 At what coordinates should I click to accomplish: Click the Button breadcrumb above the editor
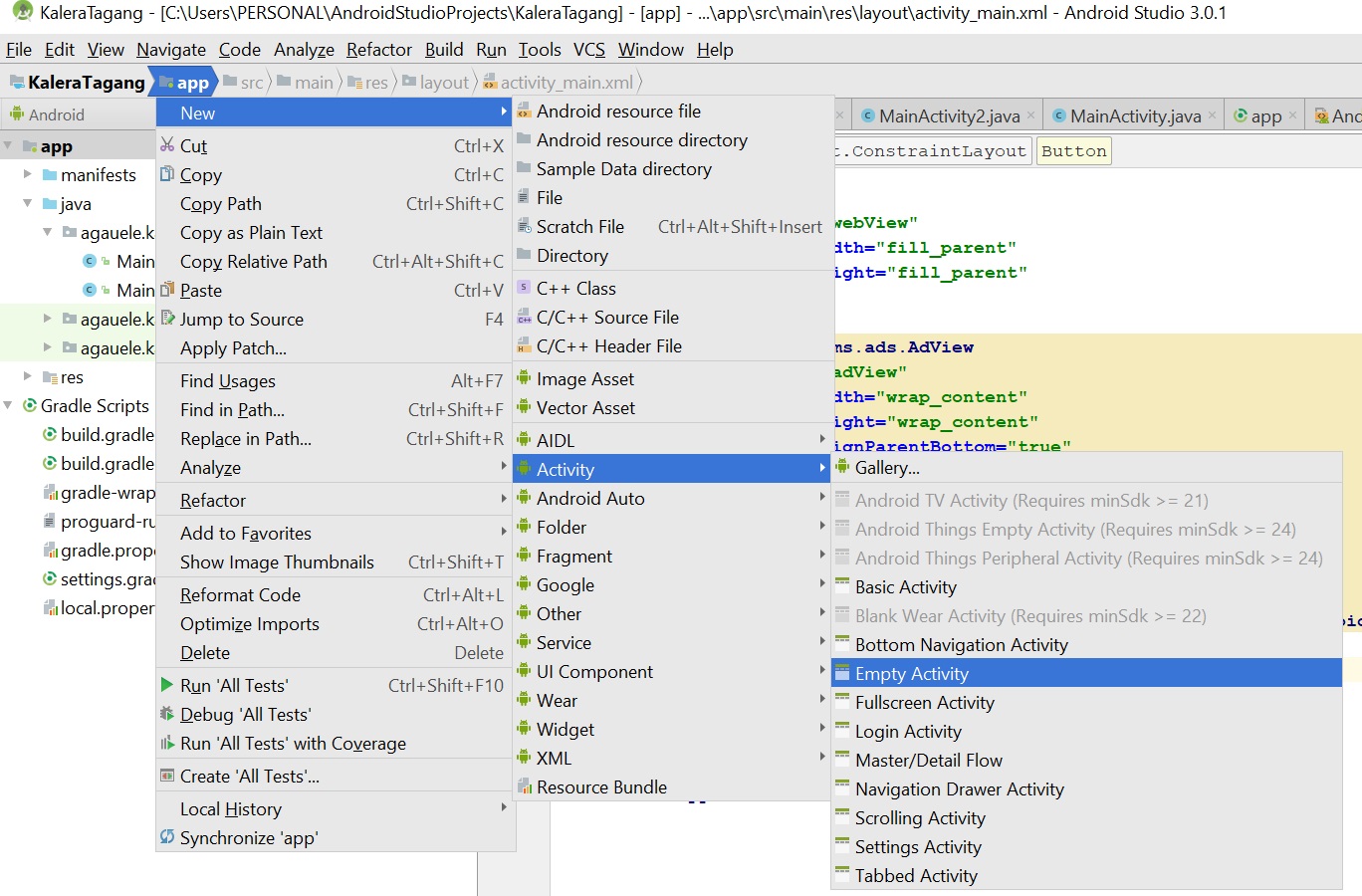1073,150
